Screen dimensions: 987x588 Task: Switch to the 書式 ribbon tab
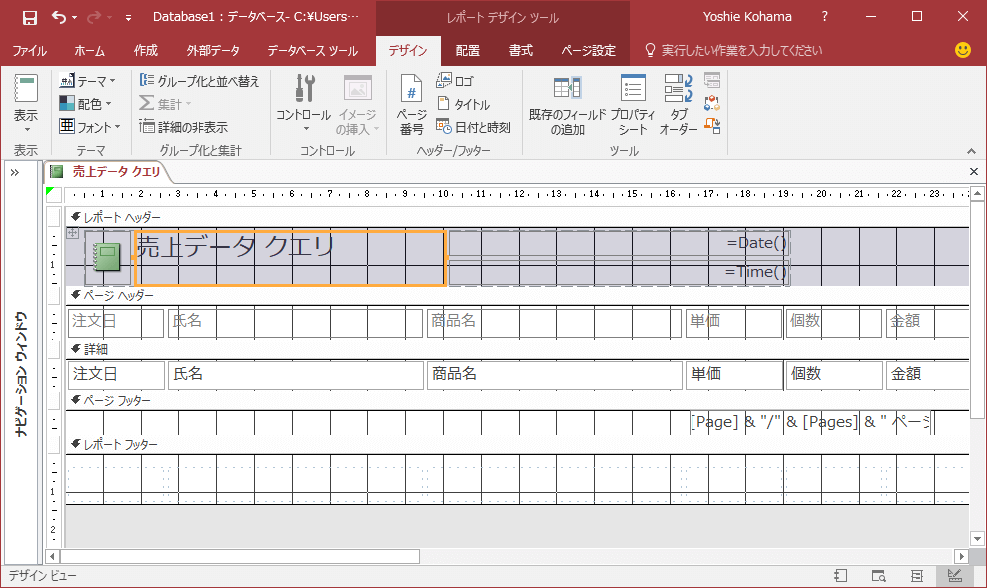[521, 50]
